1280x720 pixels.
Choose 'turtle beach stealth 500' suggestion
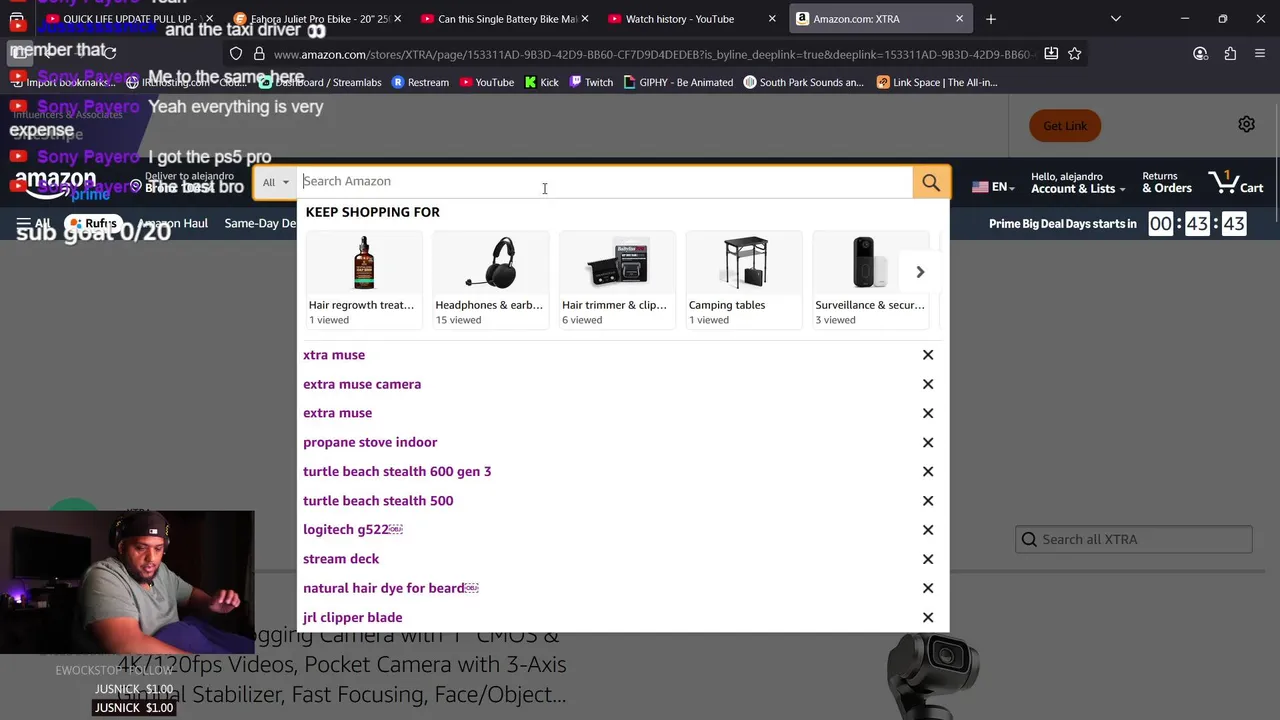point(378,501)
